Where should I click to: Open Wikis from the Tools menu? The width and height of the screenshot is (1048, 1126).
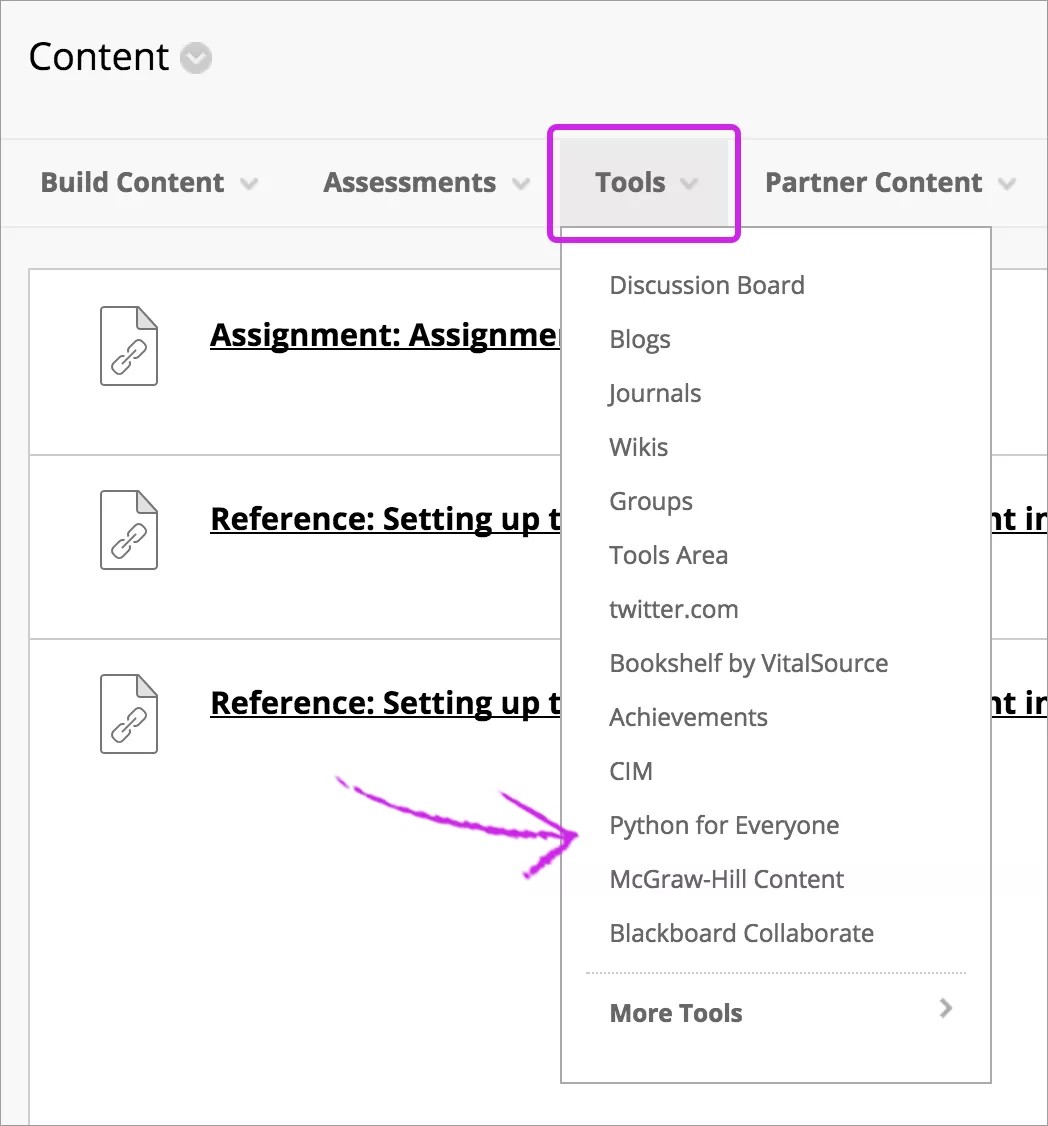(x=638, y=447)
